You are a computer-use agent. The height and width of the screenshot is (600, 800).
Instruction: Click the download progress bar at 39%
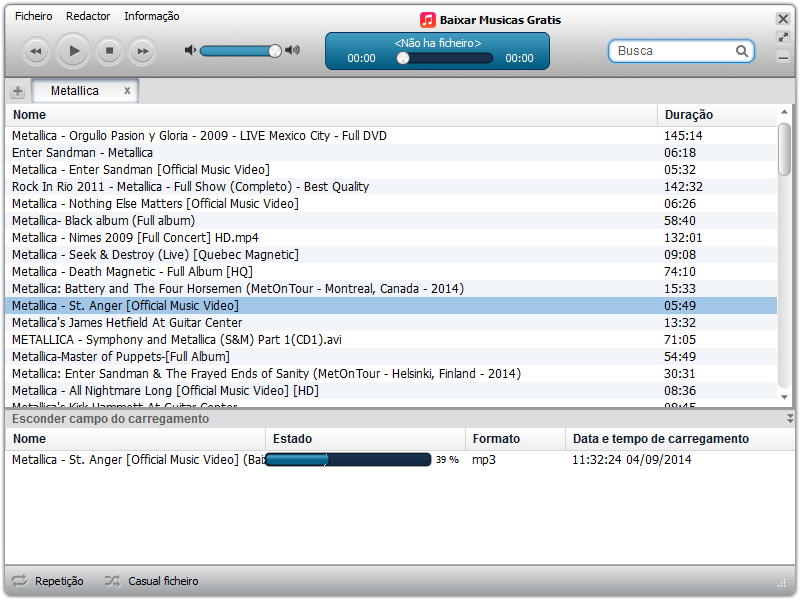348,460
